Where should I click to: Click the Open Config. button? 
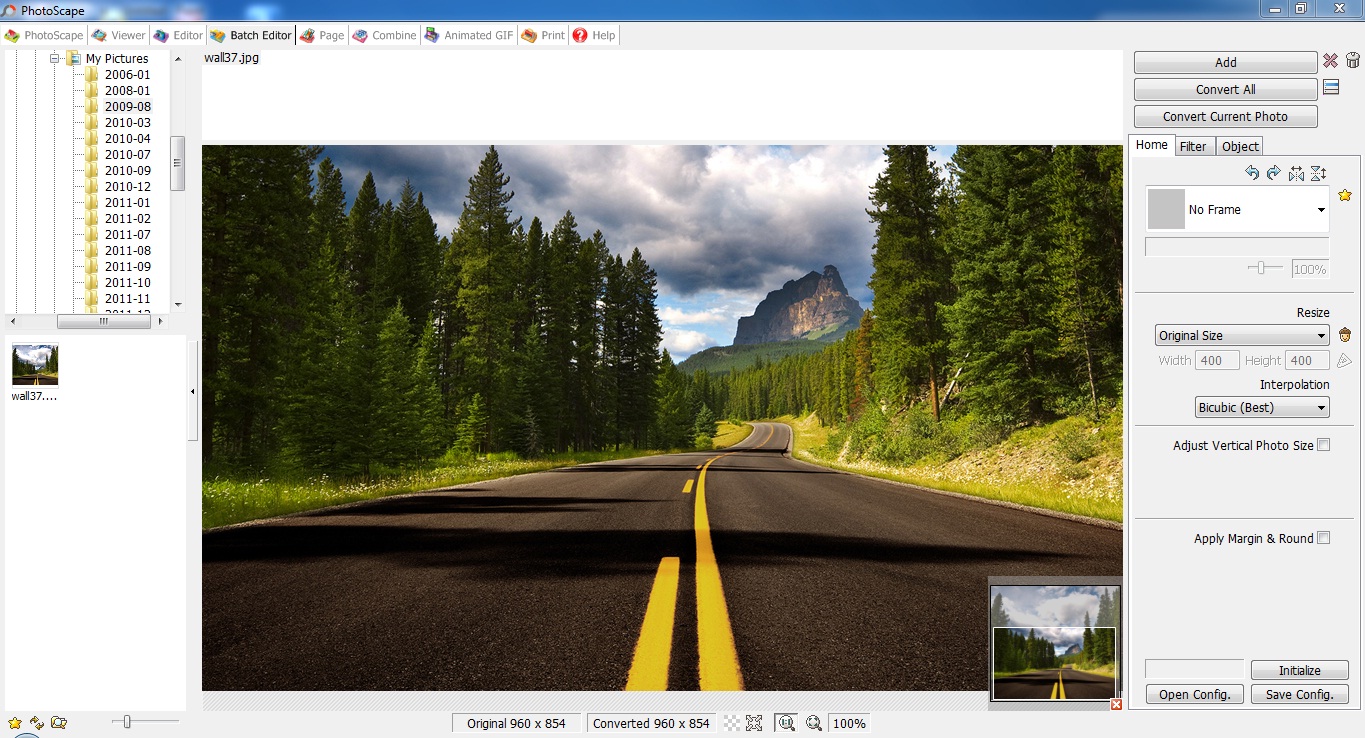coord(1194,694)
